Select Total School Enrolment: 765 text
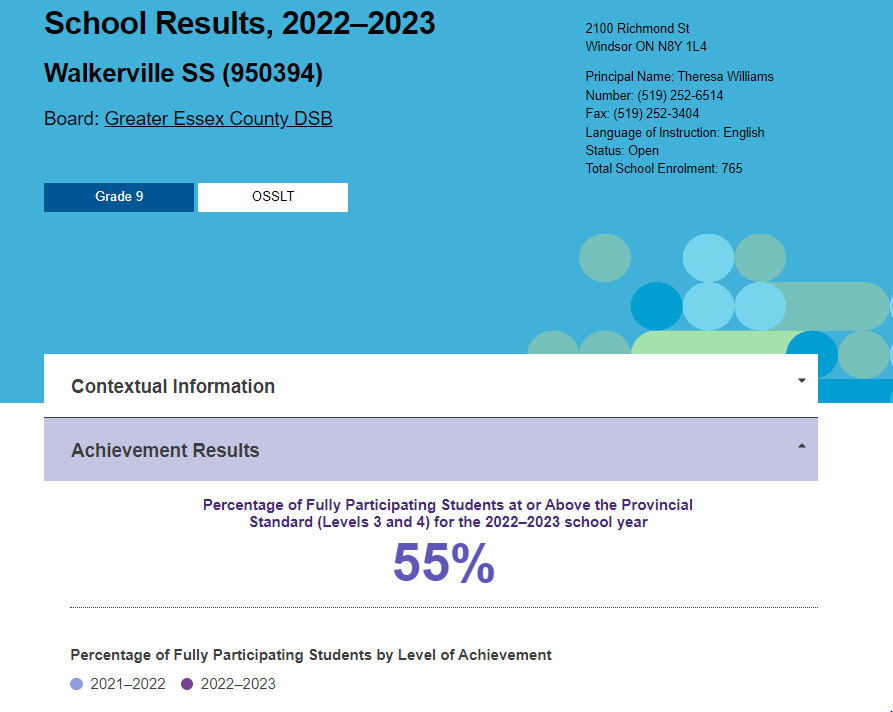Image resolution: width=893 pixels, height=712 pixels. click(x=664, y=169)
